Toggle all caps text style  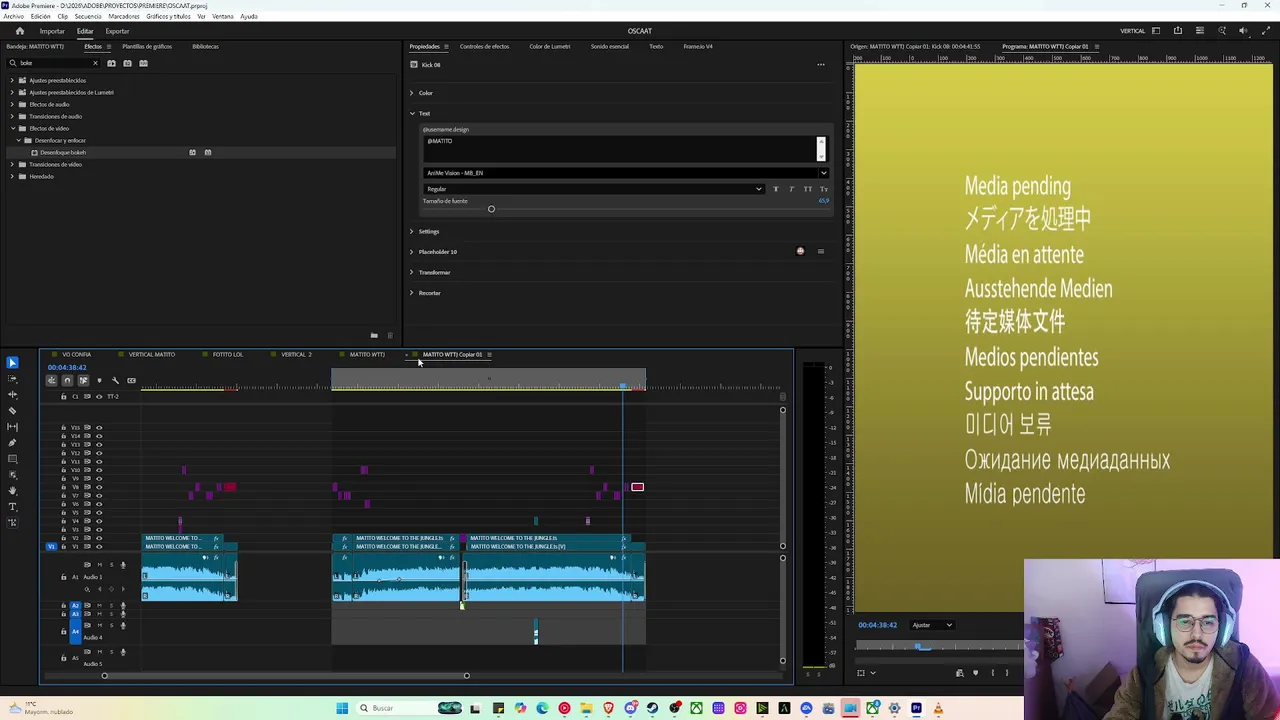coord(808,189)
